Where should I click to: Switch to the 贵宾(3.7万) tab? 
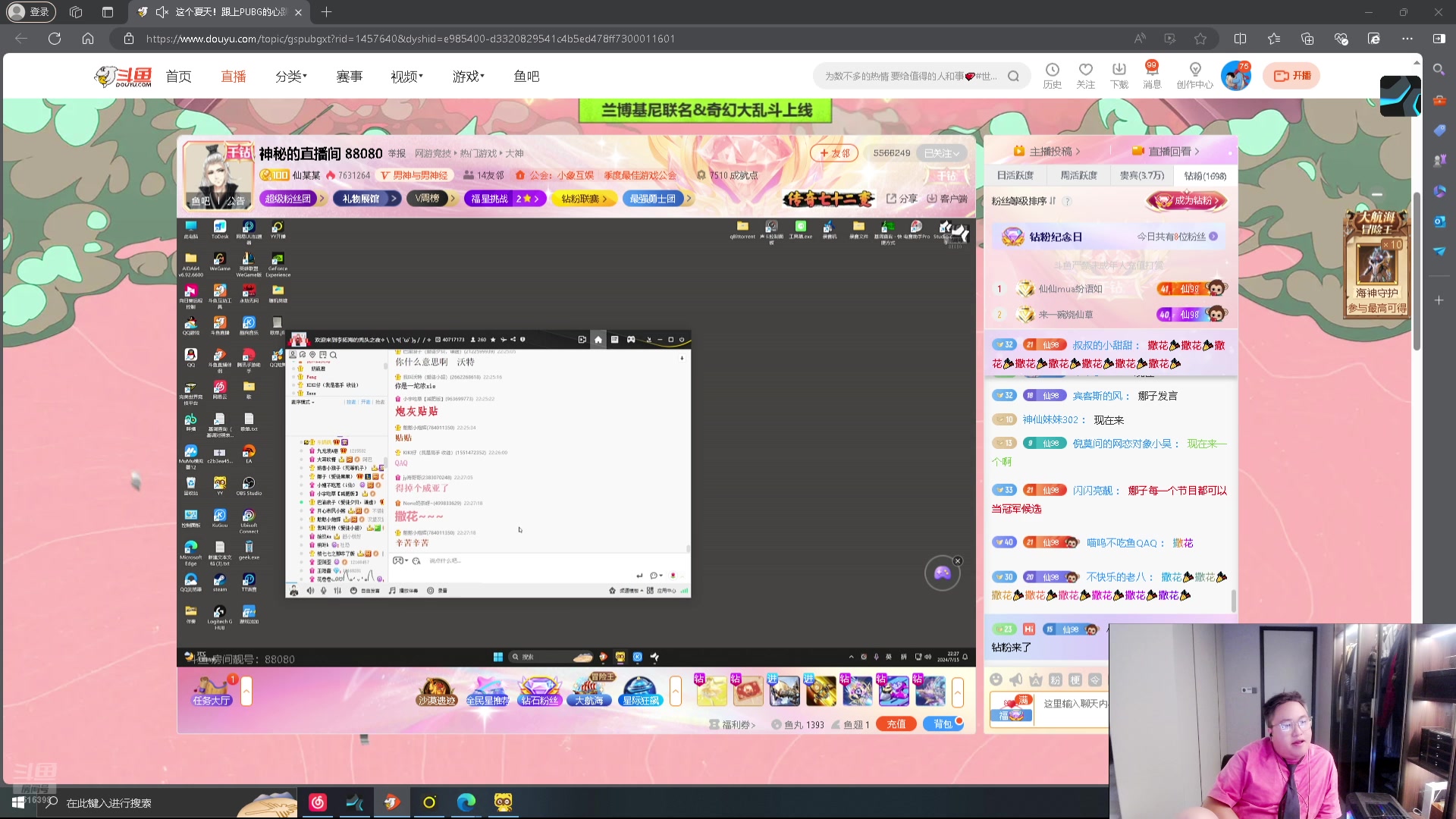coord(1141,175)
